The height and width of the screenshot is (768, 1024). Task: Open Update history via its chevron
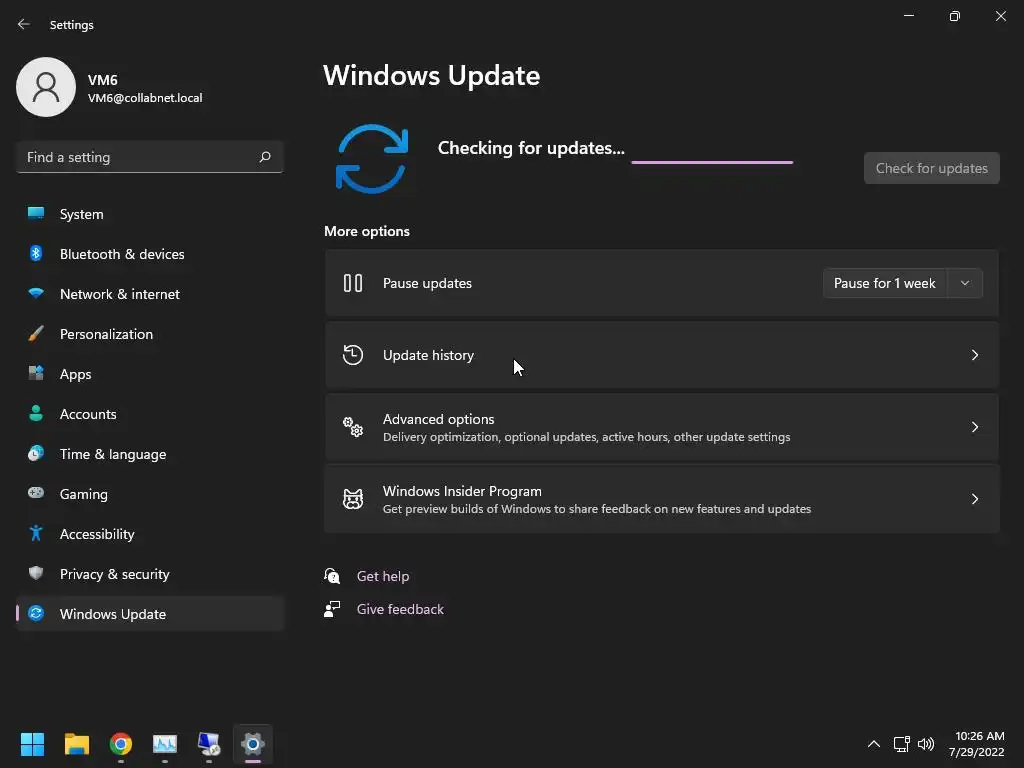tap(974, 355)
